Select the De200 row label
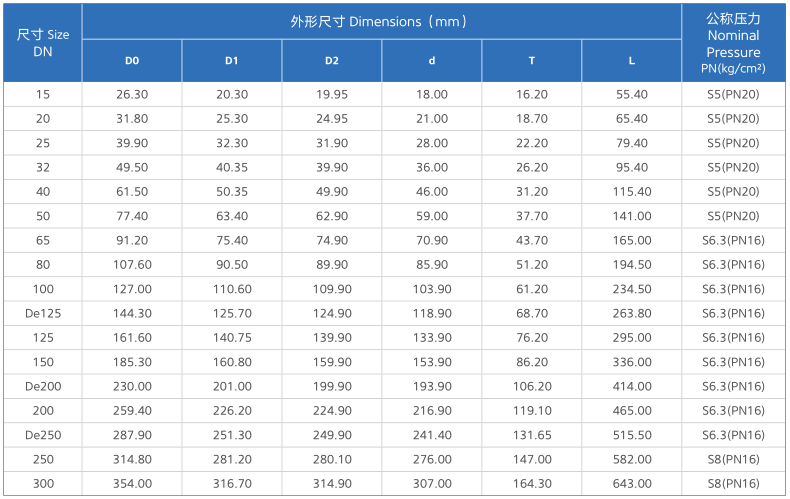Image resolution: width=790 pixels, height=499 pixels. point(43,387)
